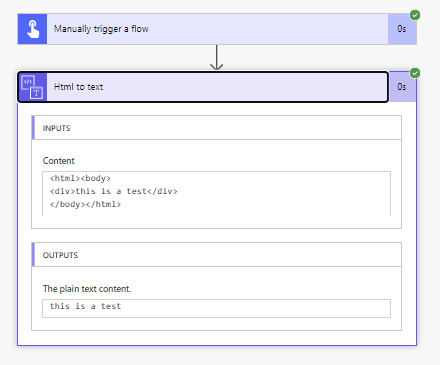Screen dimensions: 440x365
Task: Click the INPUTS section header
Action: pyautogui.click(x=216, y=128)
